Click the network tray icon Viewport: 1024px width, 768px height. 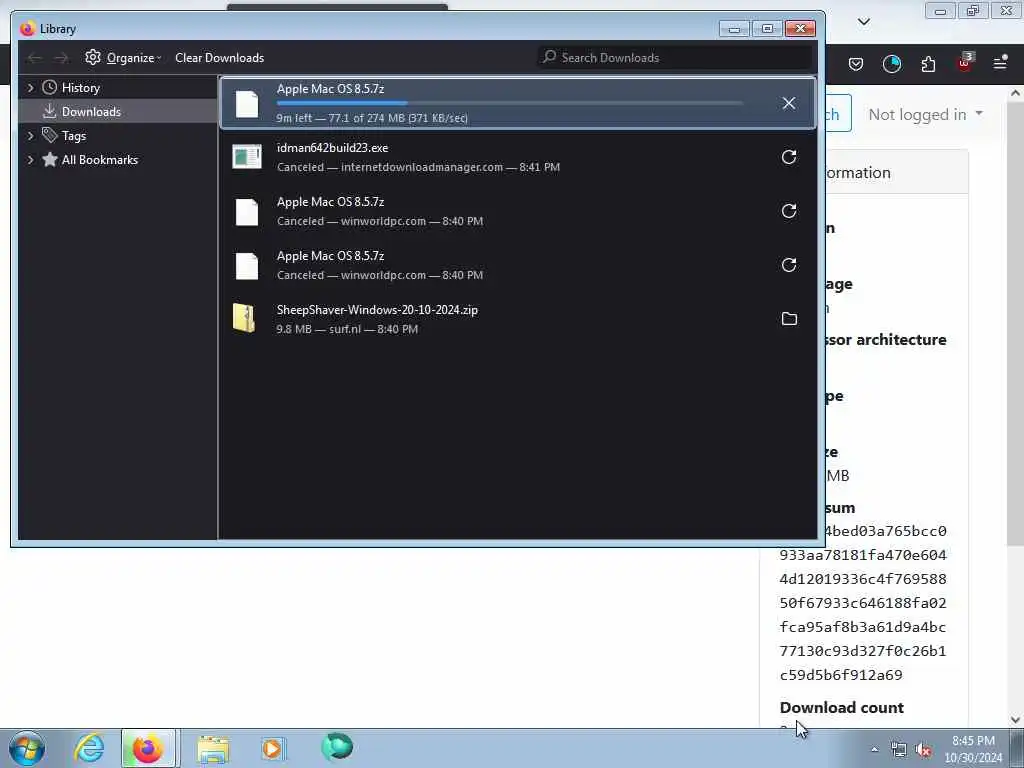899,750
